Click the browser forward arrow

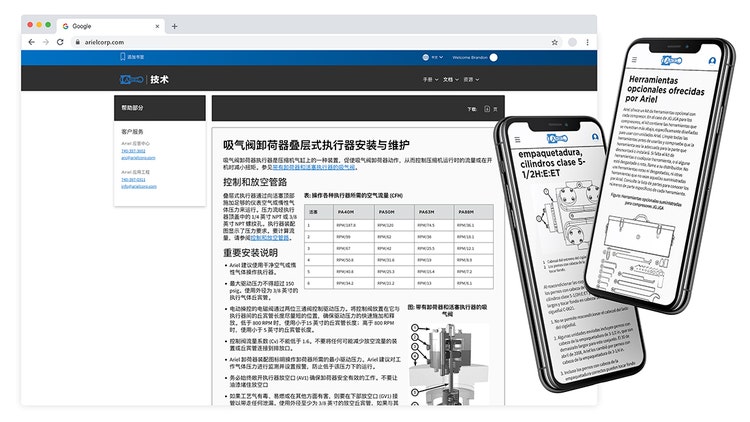(x=46, y=42)
